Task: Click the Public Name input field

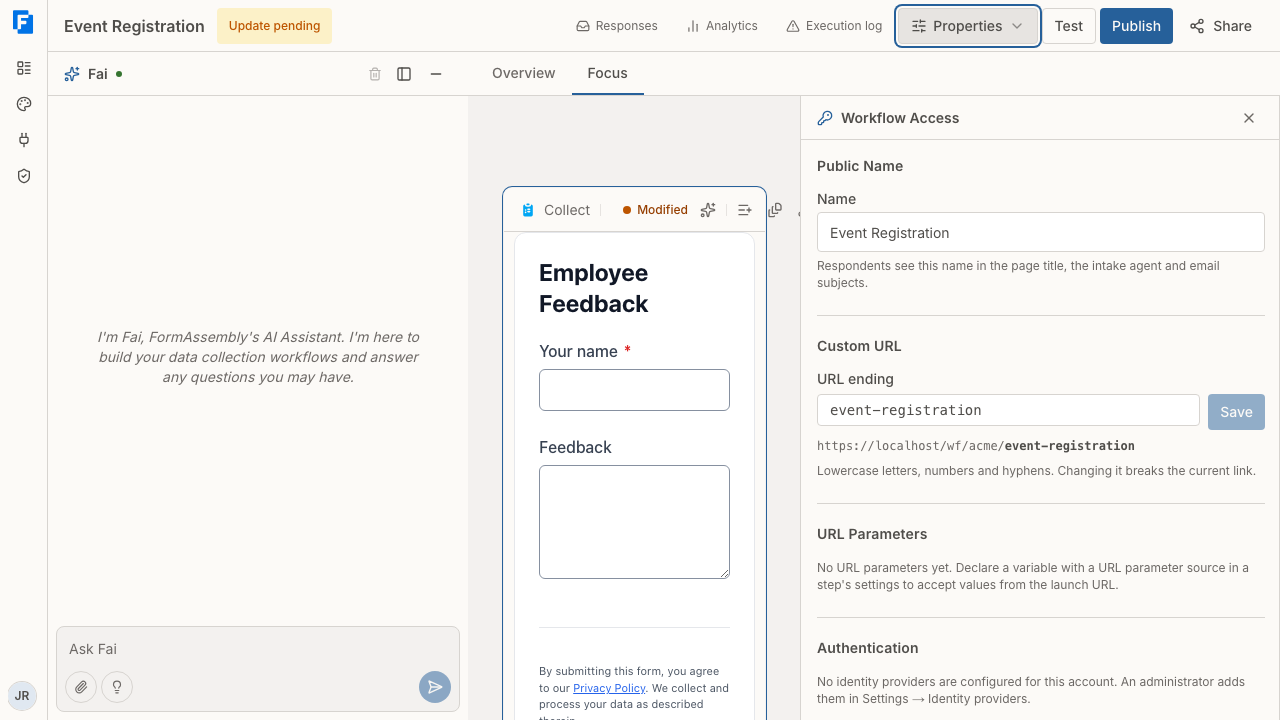Action: 1041,233
